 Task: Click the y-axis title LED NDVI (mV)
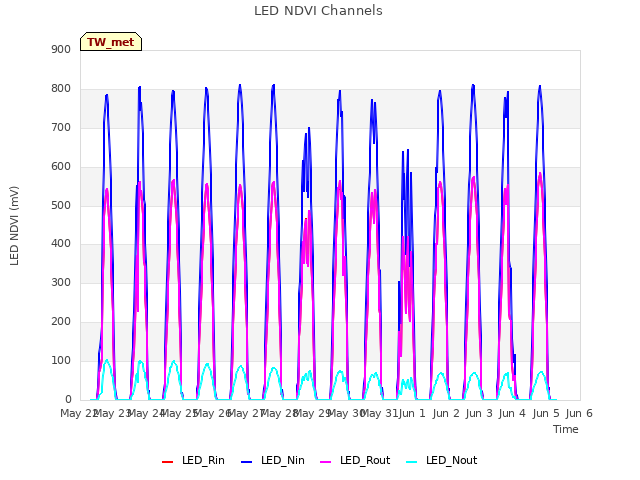click(x=14, y=225)
